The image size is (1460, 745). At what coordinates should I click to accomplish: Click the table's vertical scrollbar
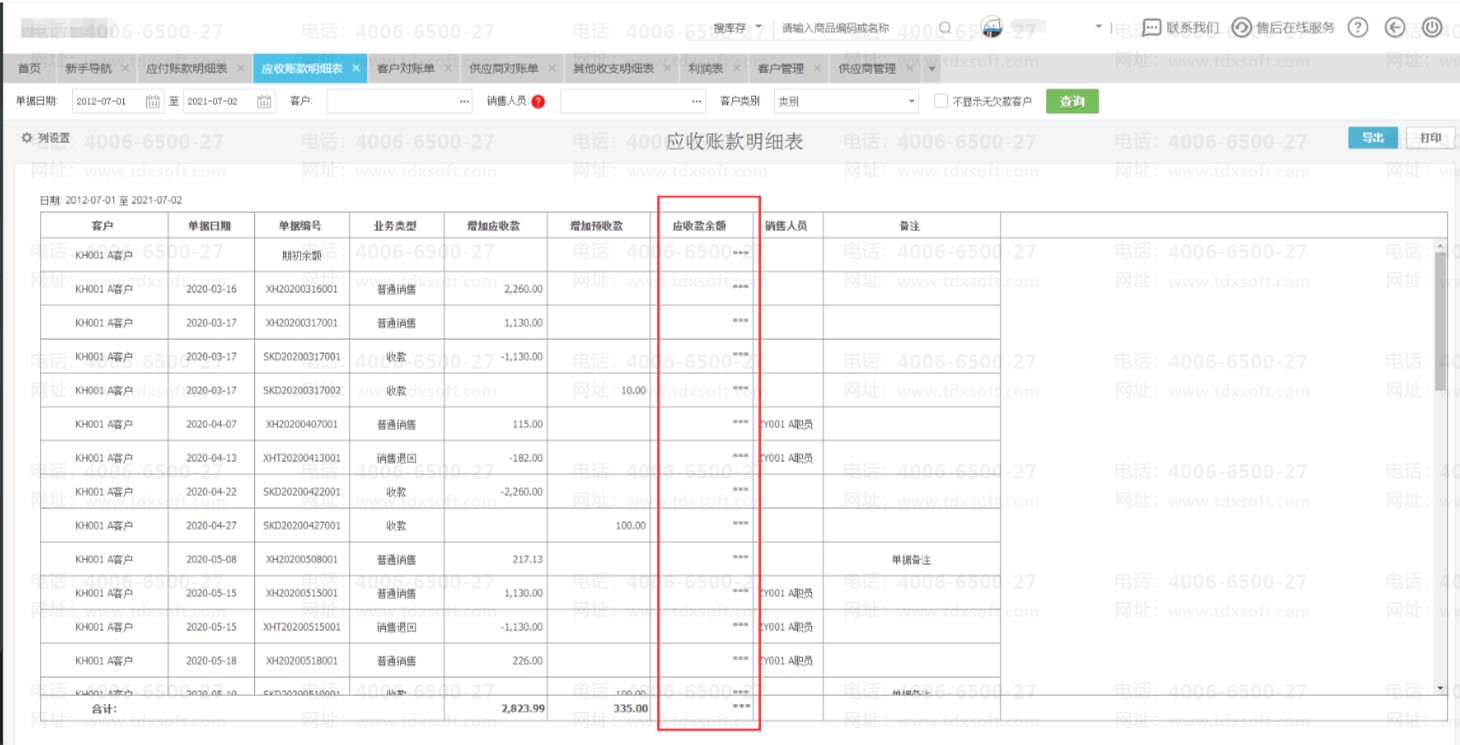pyautogui.click(x=1440, y=320)
